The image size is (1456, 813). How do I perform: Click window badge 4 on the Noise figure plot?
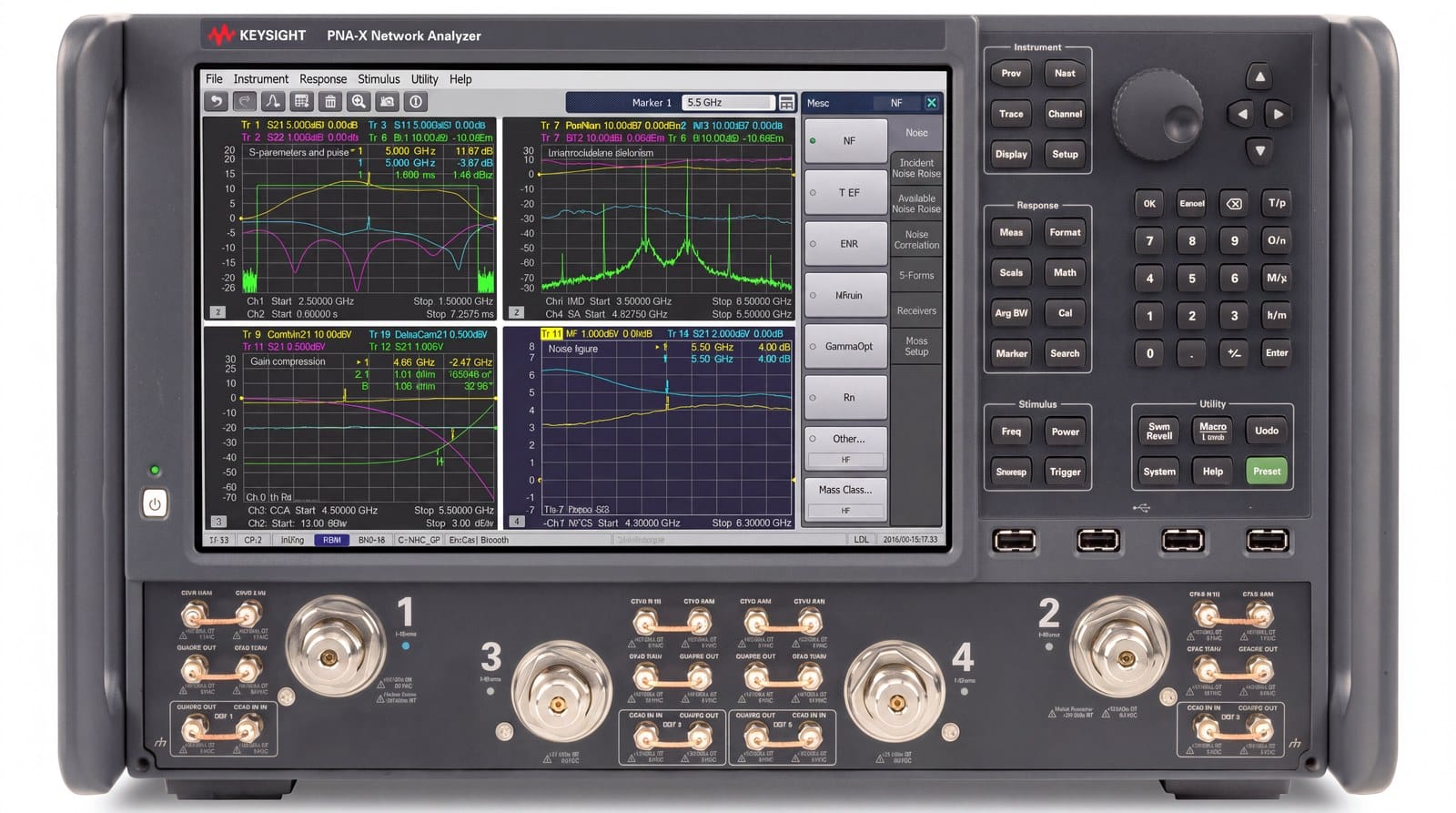[x=517, y=522]
